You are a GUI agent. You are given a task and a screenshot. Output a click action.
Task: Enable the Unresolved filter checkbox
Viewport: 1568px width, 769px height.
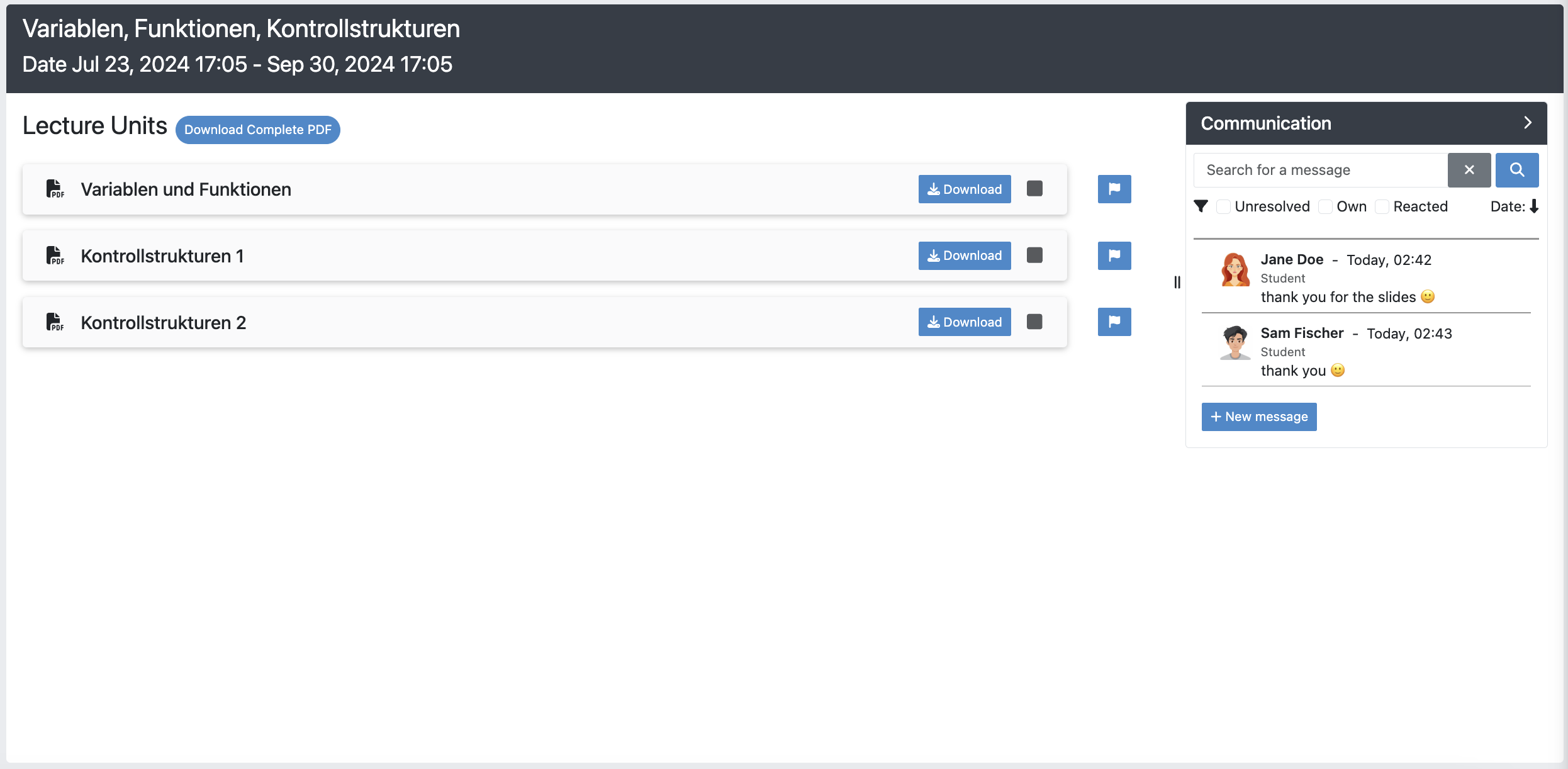[x=1223, y=206]
